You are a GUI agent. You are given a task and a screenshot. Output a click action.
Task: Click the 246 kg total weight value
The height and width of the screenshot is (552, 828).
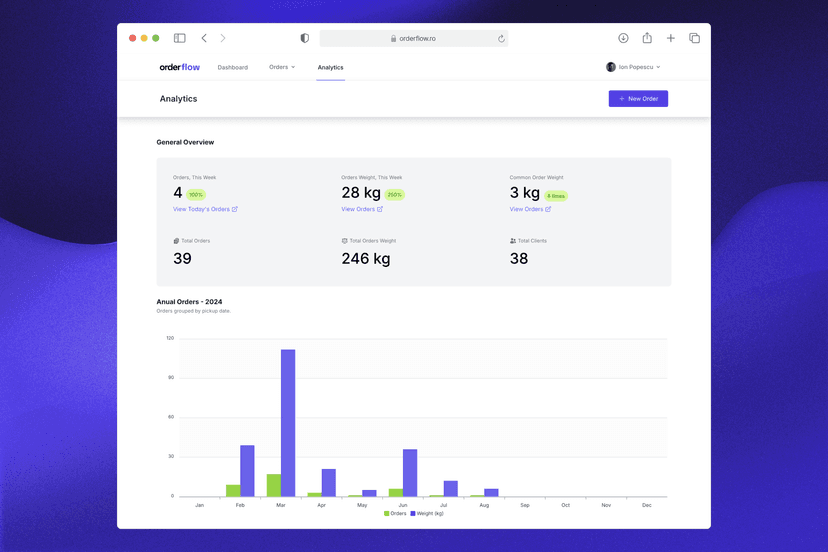point(366,258)
